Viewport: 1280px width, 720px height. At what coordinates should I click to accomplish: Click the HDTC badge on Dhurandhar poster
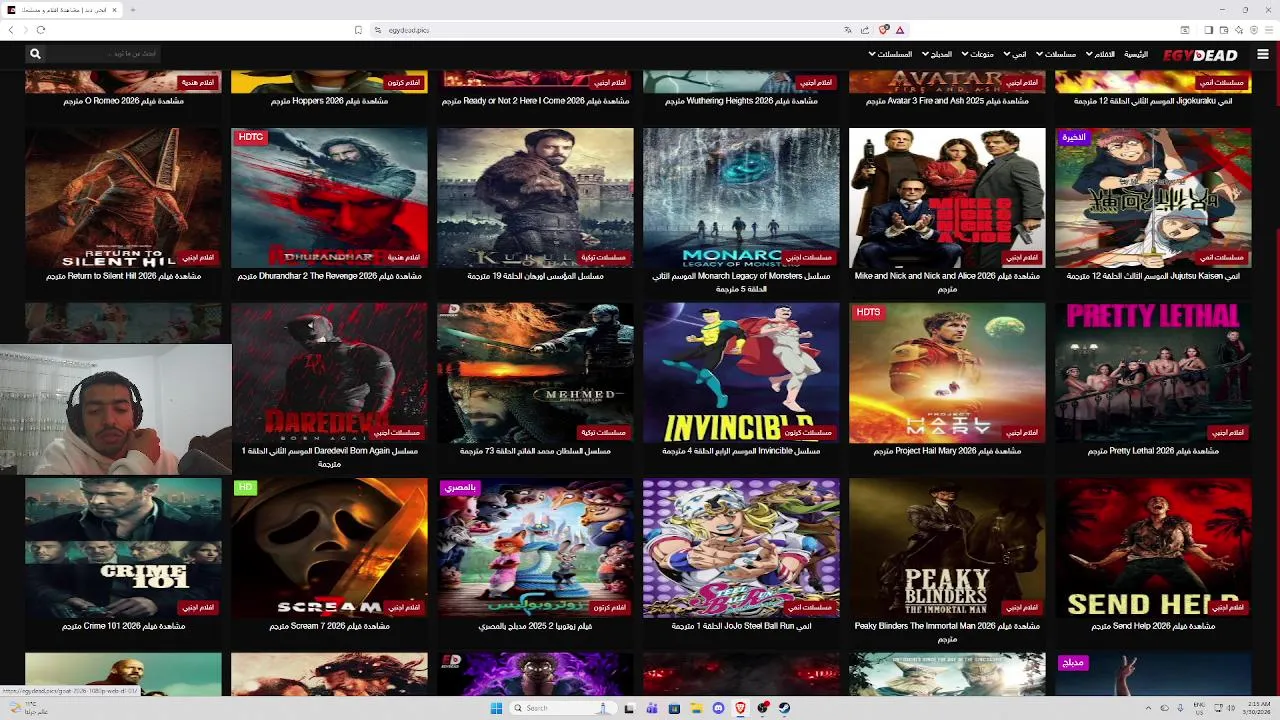click(250, 137)
